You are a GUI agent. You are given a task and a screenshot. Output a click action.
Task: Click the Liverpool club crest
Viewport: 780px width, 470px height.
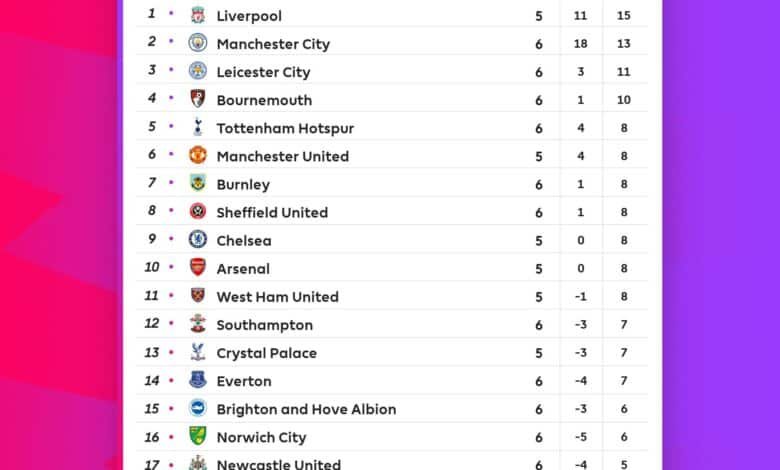pyautogui.click(x=197, y=15)
